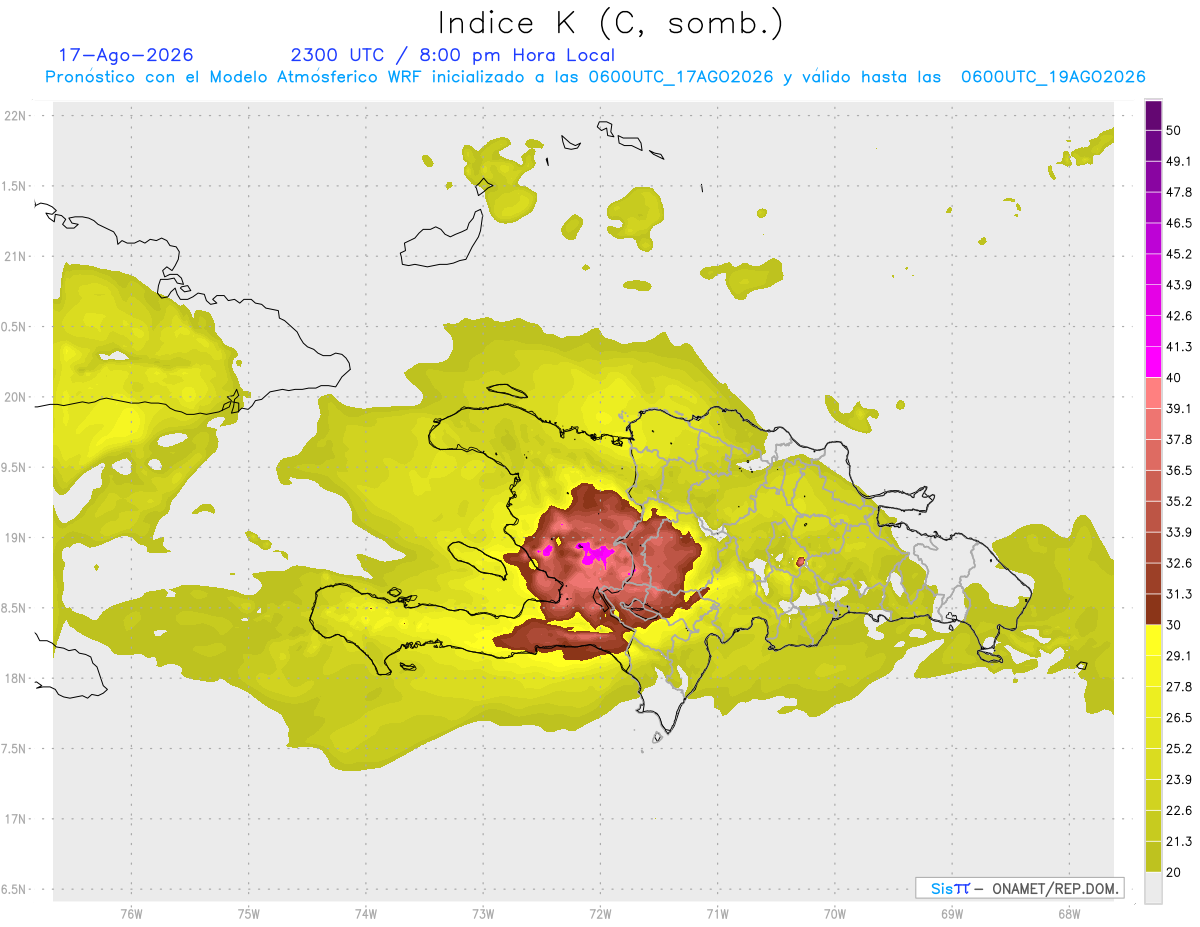Screen dimensions: 1200x927
Task: Click the "19N" latitude axis label
Action: point(17,538)
